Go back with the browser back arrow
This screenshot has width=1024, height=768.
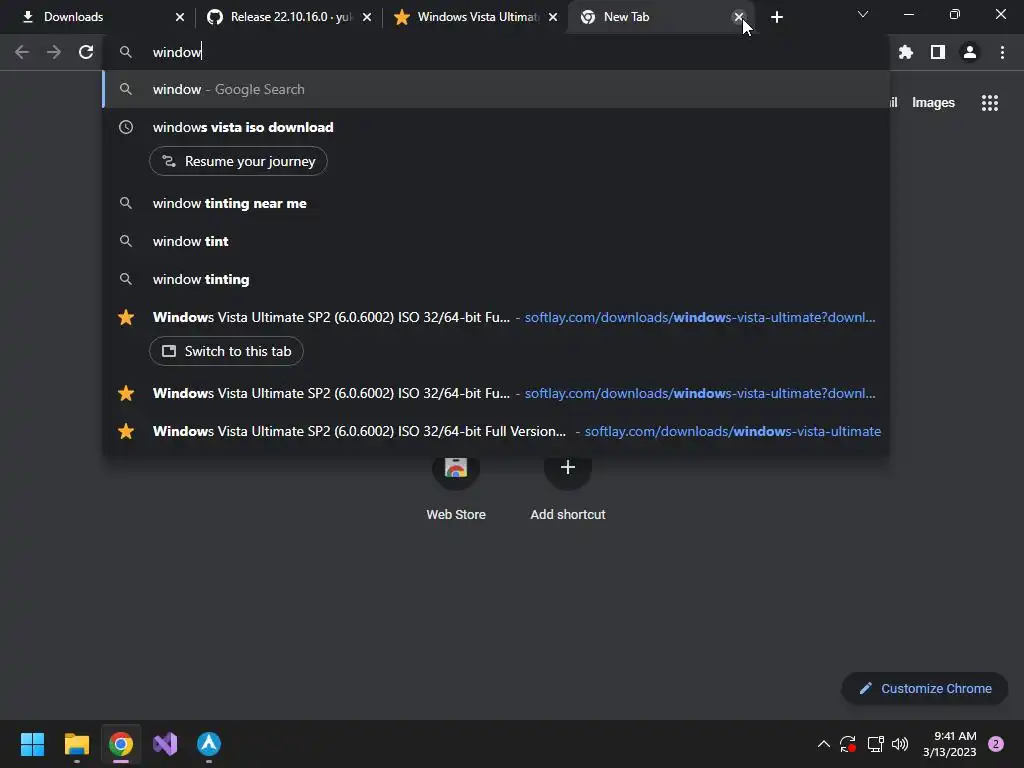pyautogui.click(x=22, y=52)
